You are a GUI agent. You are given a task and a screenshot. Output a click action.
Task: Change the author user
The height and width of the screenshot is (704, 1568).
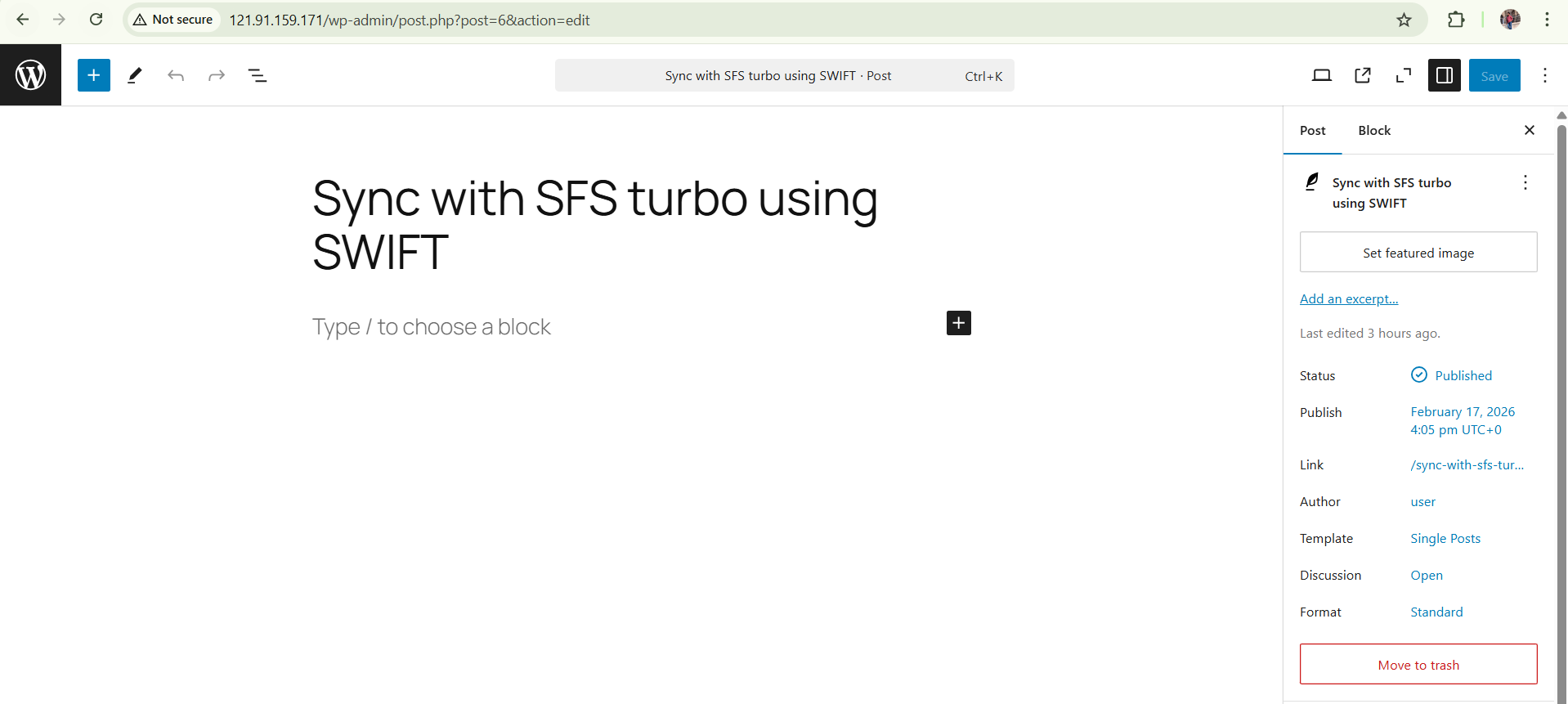pyautogui.click(x=1422, y=502)
